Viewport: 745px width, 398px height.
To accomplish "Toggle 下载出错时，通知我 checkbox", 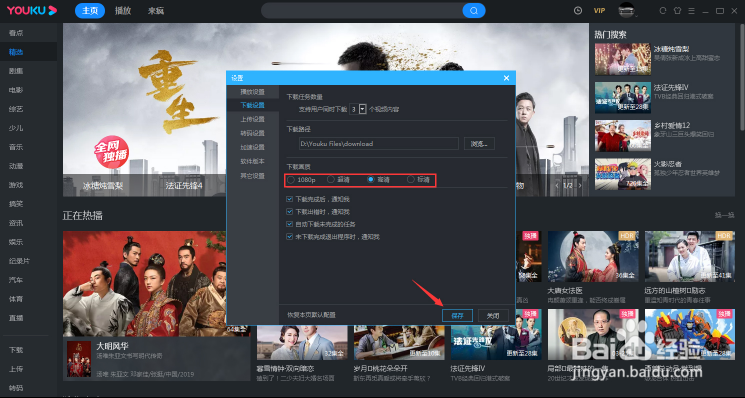I will point(289,211).
